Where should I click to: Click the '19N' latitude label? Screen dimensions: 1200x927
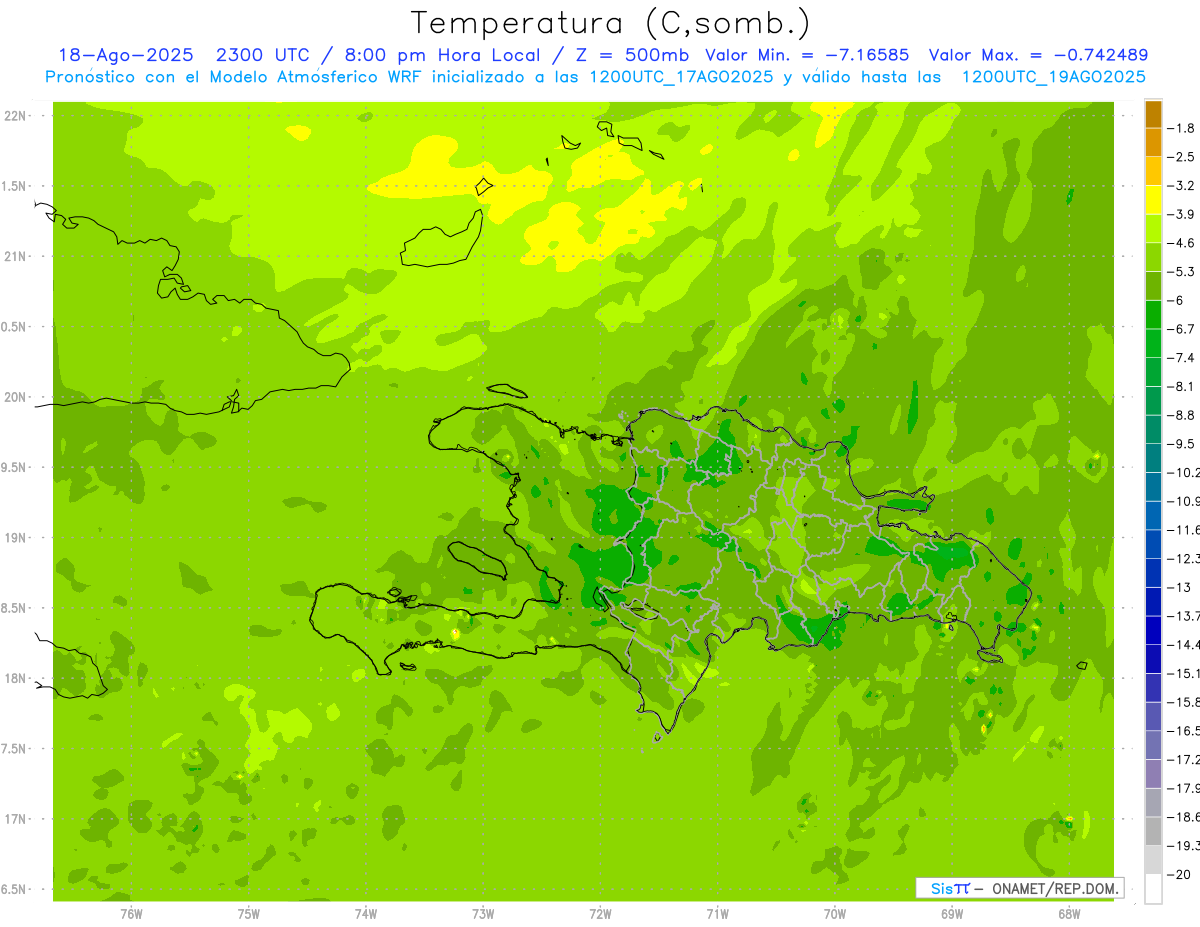tap(16, 537)
